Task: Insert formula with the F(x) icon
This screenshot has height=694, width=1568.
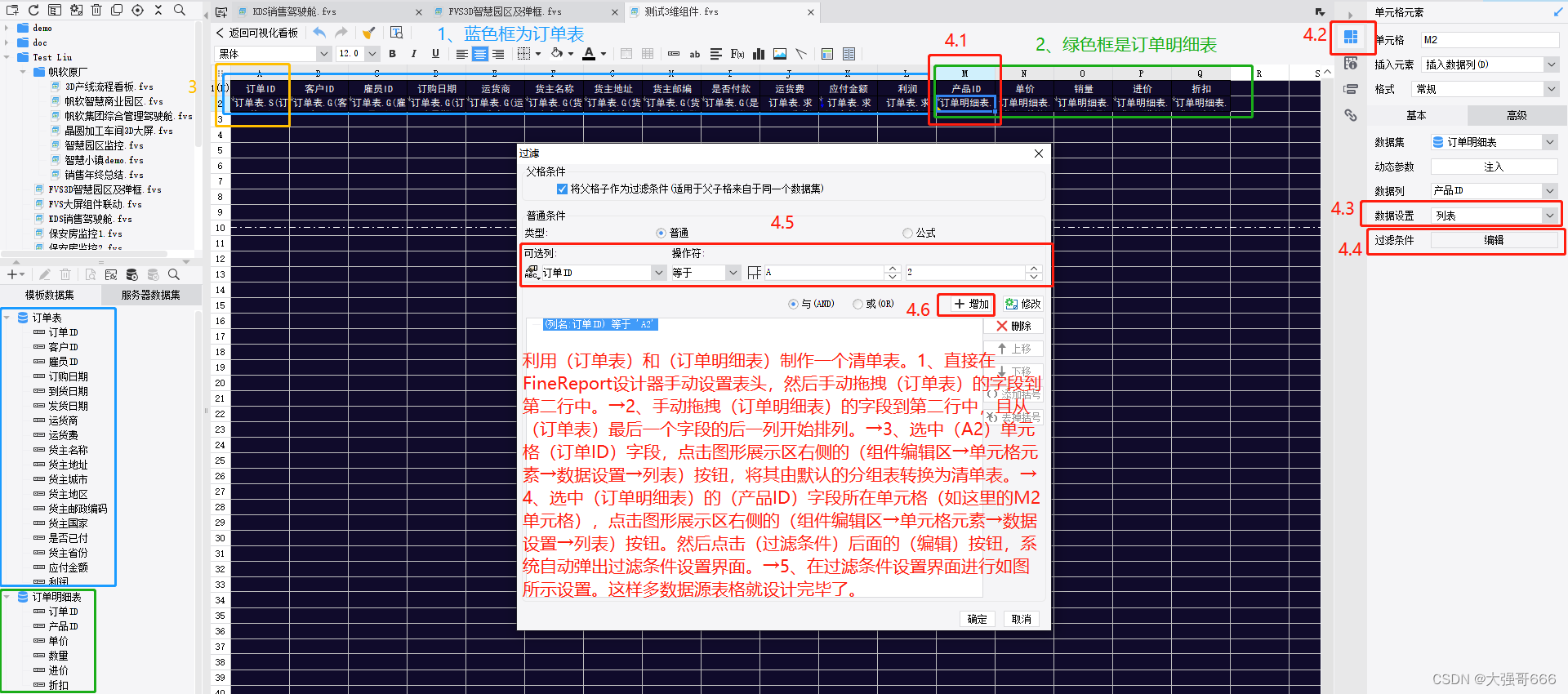Action: [737, 54]
